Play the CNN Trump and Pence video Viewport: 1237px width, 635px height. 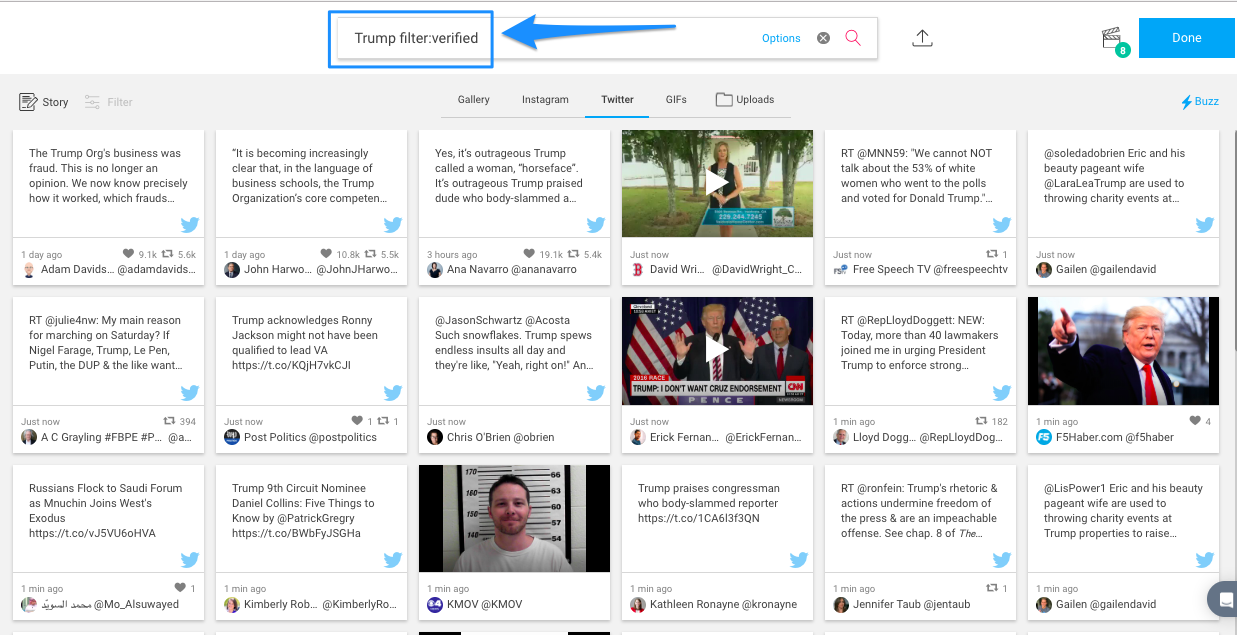pyautogui.click(x=717, y=350)
